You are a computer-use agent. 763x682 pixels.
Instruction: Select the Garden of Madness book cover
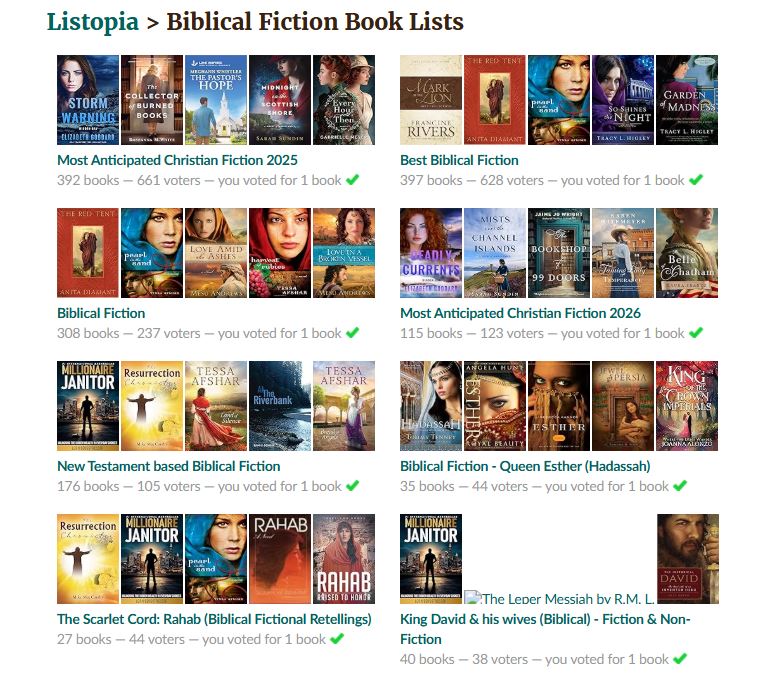click(687, 100)
